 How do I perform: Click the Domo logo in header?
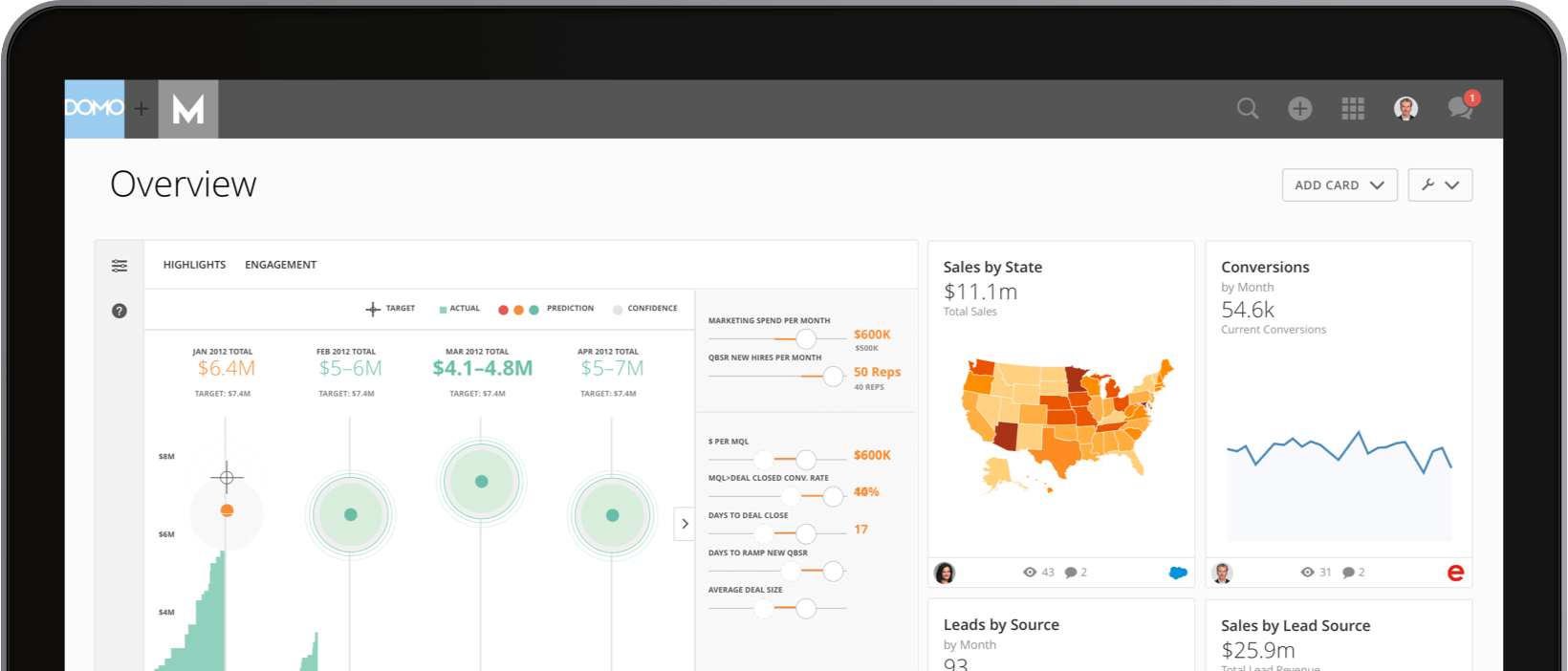coord(95,109)
